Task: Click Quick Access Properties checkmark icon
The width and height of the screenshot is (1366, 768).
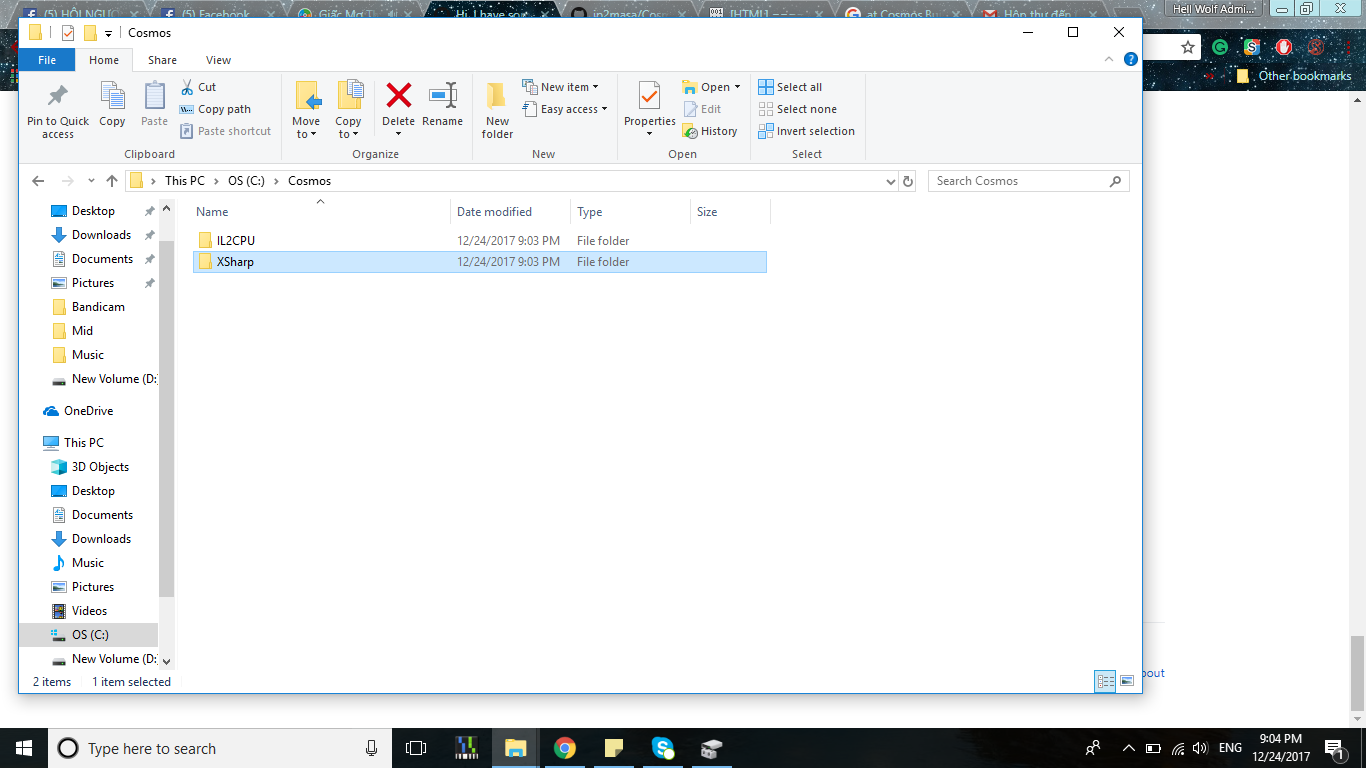Action: click(x=68, y=33)
